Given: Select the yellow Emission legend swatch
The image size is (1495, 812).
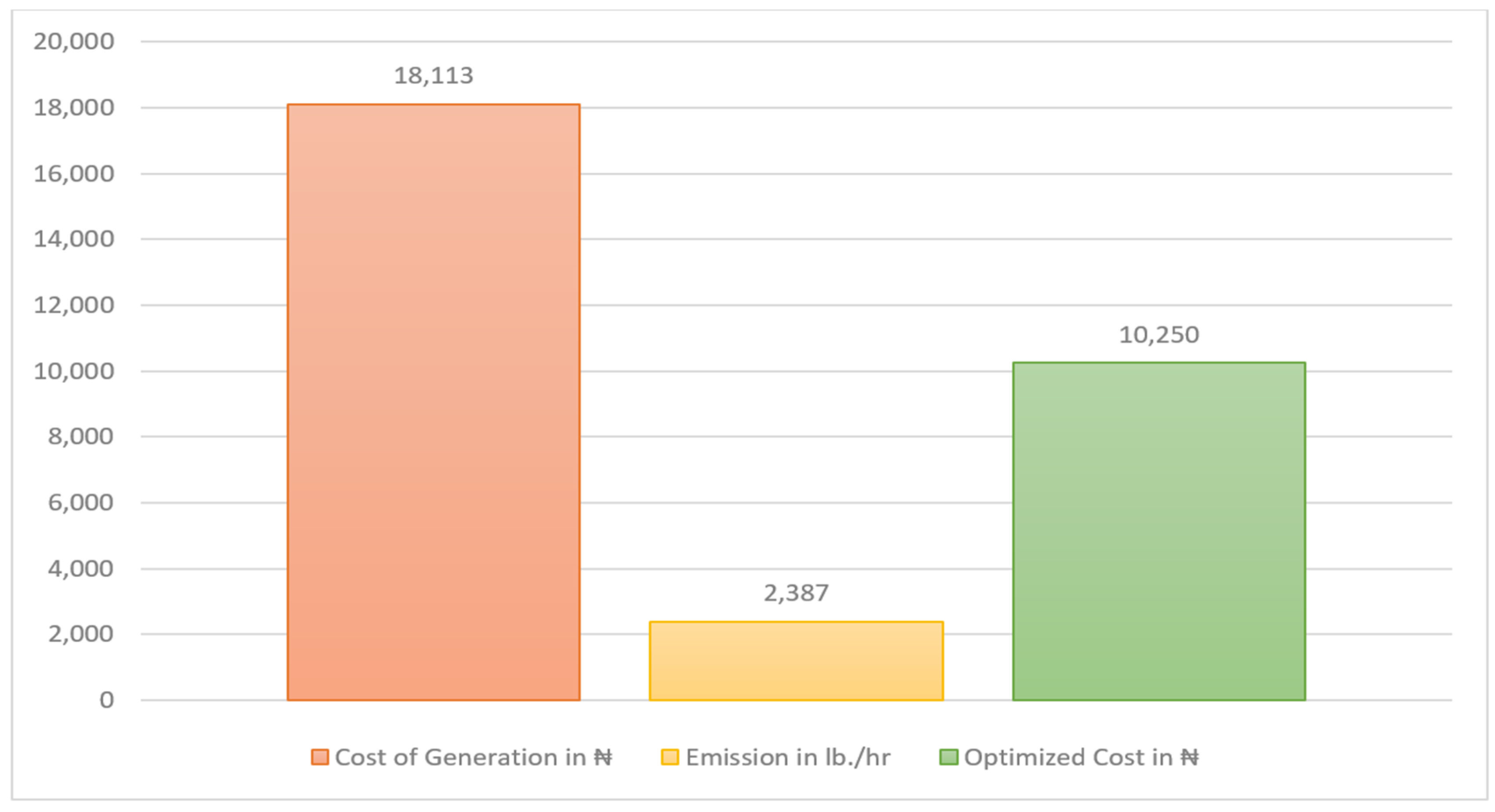Looking at the screenshot, I should coord(670,757).
